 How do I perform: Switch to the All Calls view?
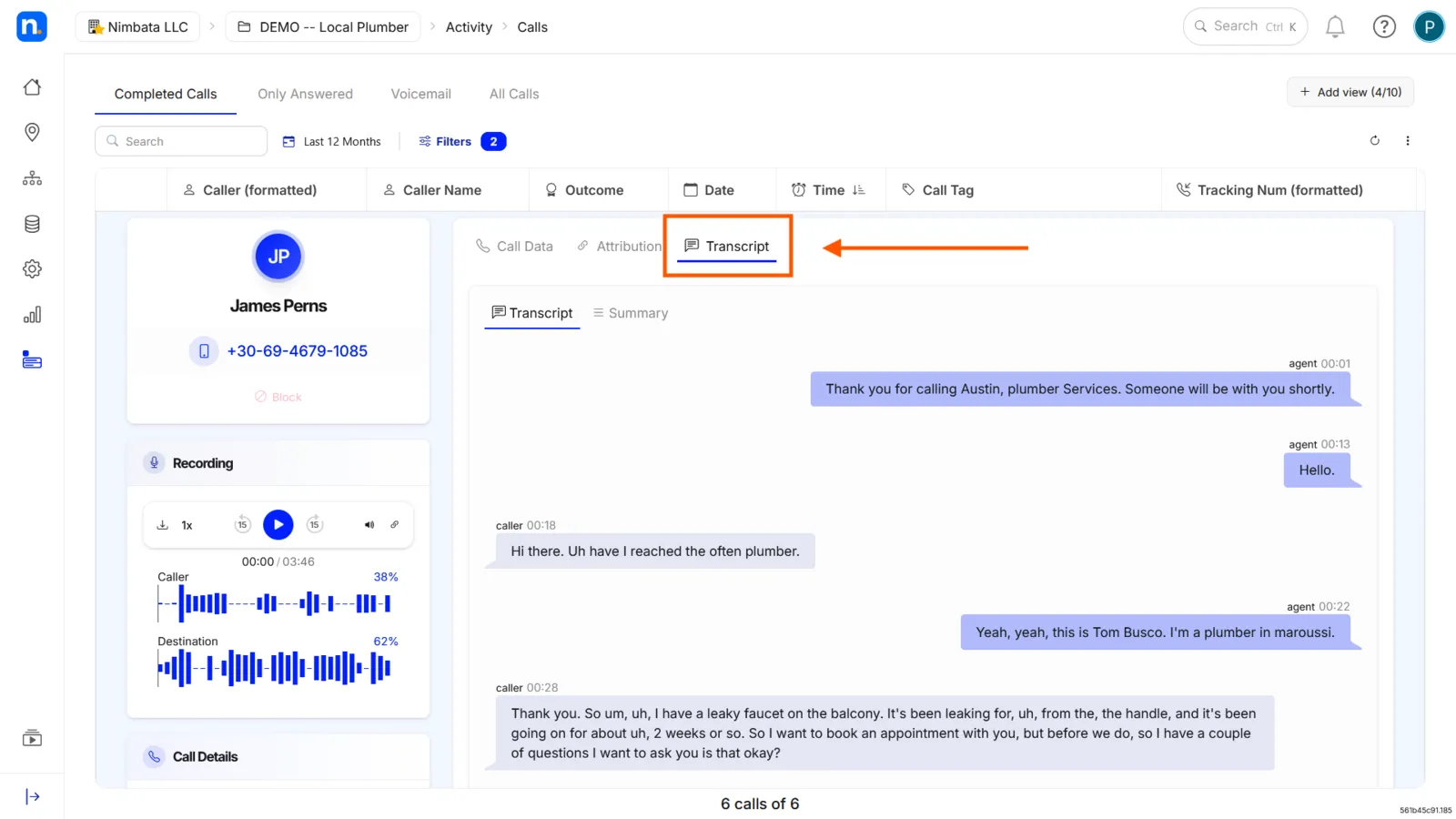(x=514, y=94)
